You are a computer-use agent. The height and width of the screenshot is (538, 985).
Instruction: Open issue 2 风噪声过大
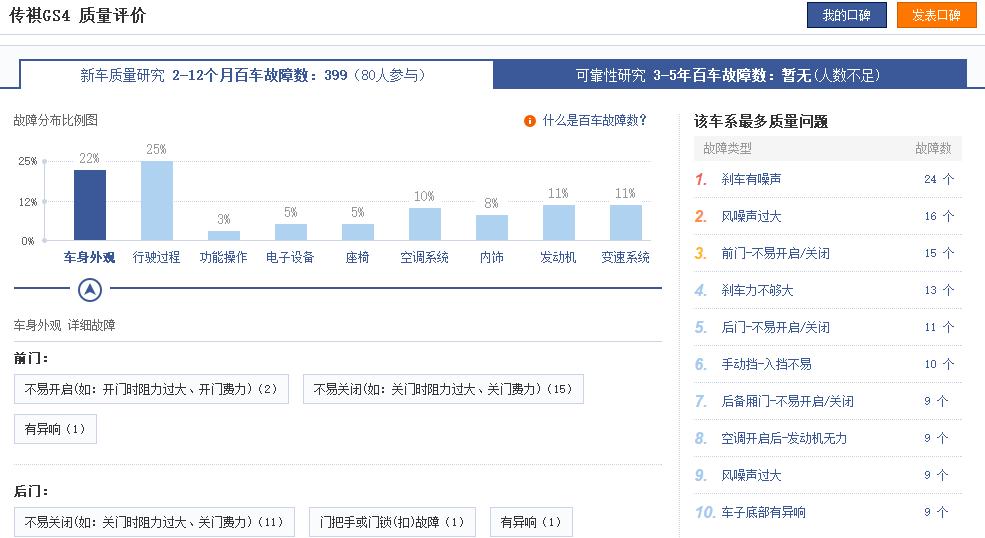coord(751,216)
